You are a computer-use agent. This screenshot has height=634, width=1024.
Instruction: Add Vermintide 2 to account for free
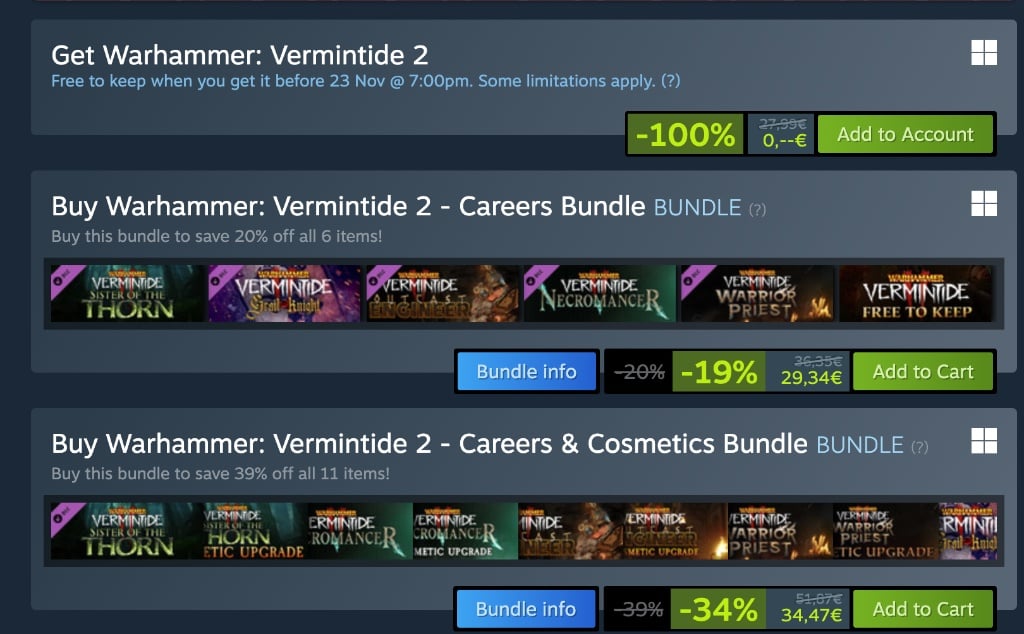click(905, 134)
